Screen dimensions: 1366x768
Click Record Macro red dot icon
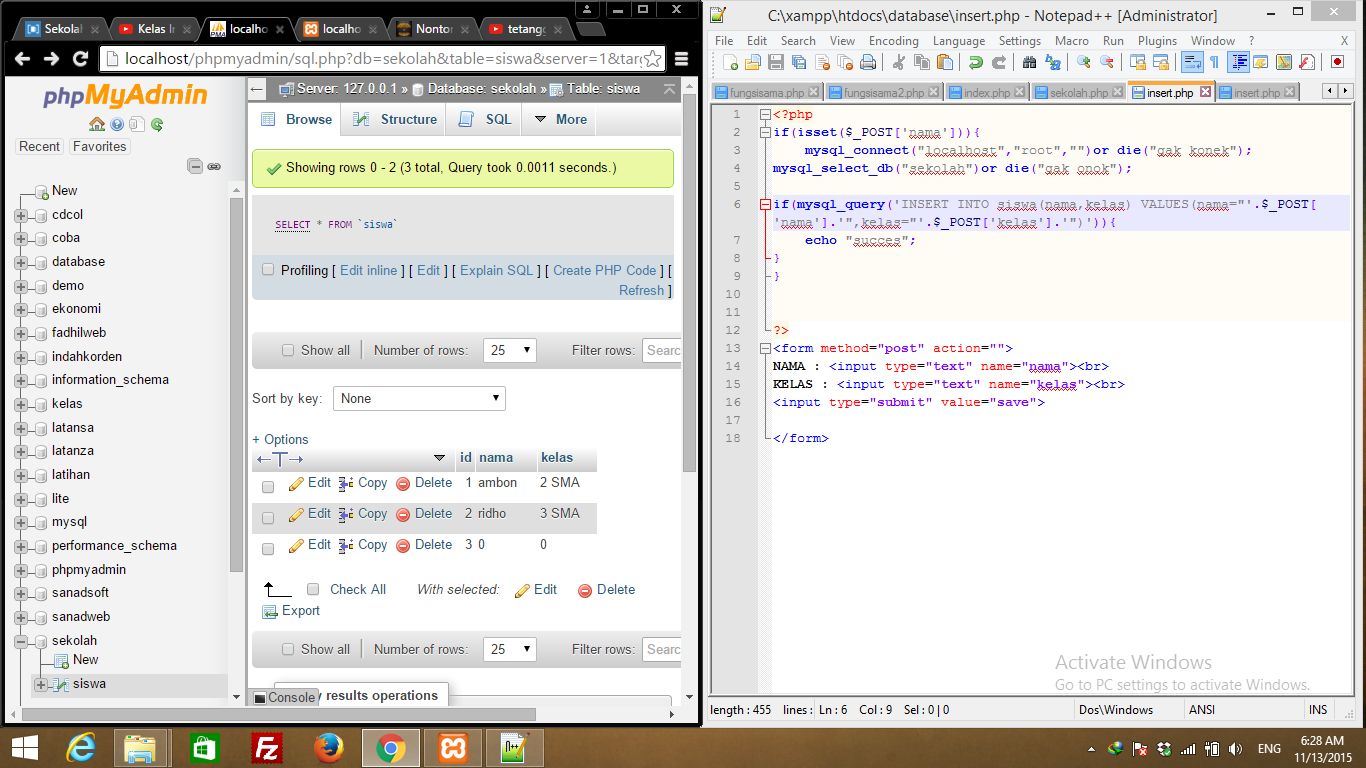(1337, 62)
